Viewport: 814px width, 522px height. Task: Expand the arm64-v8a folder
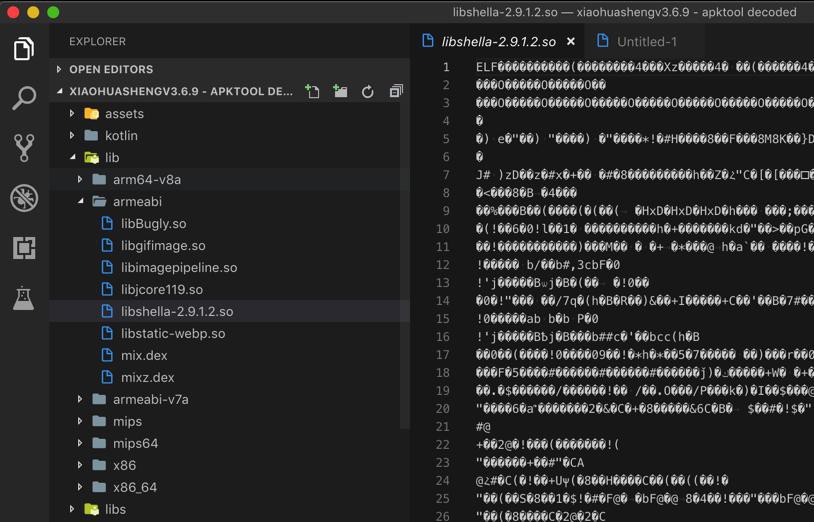click(80, 180)
